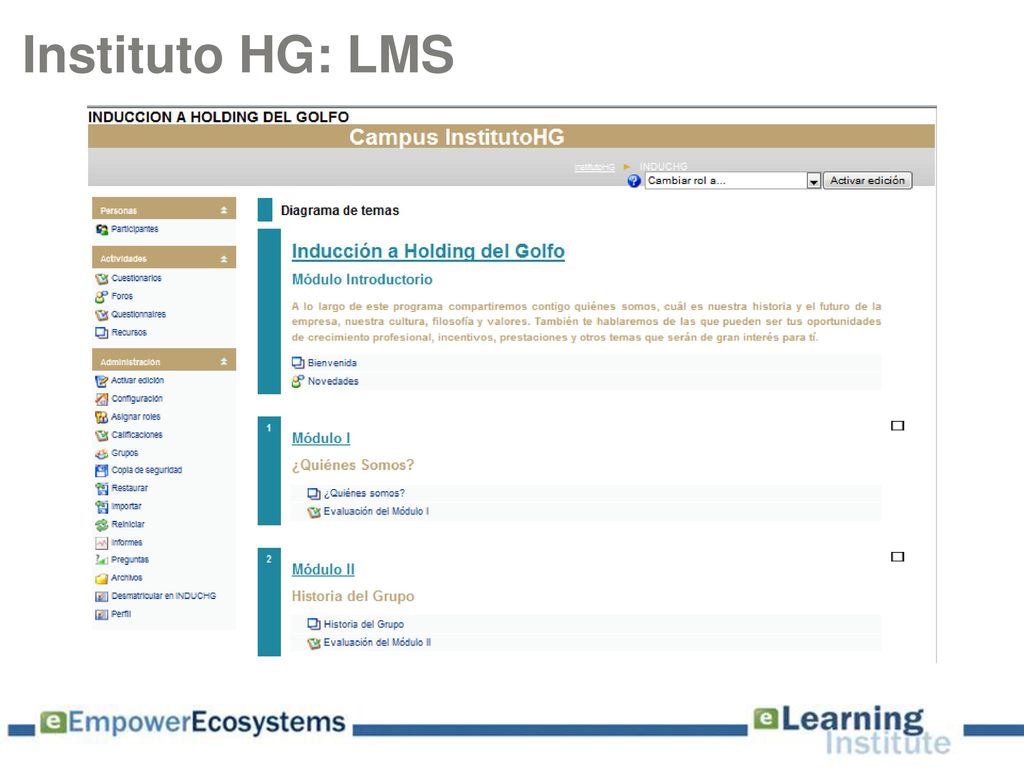Collapse the Actividades block
1024x768 pixels.
coord(224,259)
